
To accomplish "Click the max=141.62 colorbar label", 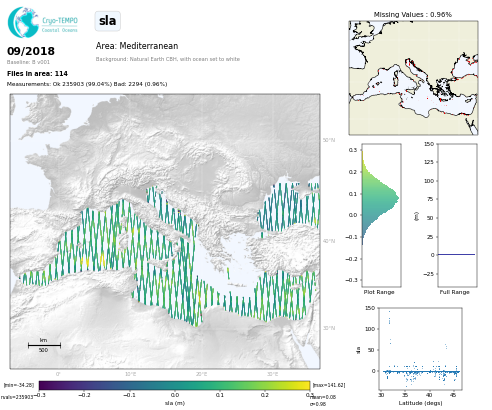I will pyautogui.click(x=329, y=385).
